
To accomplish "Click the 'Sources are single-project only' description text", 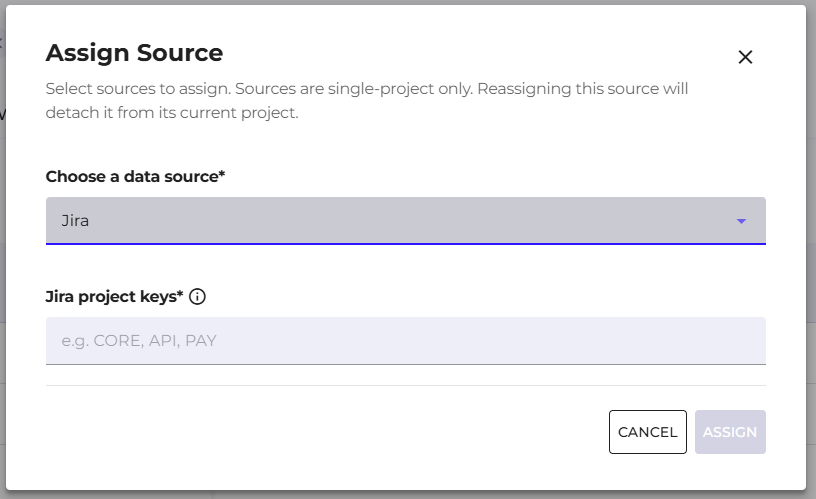I will point(354,88).
